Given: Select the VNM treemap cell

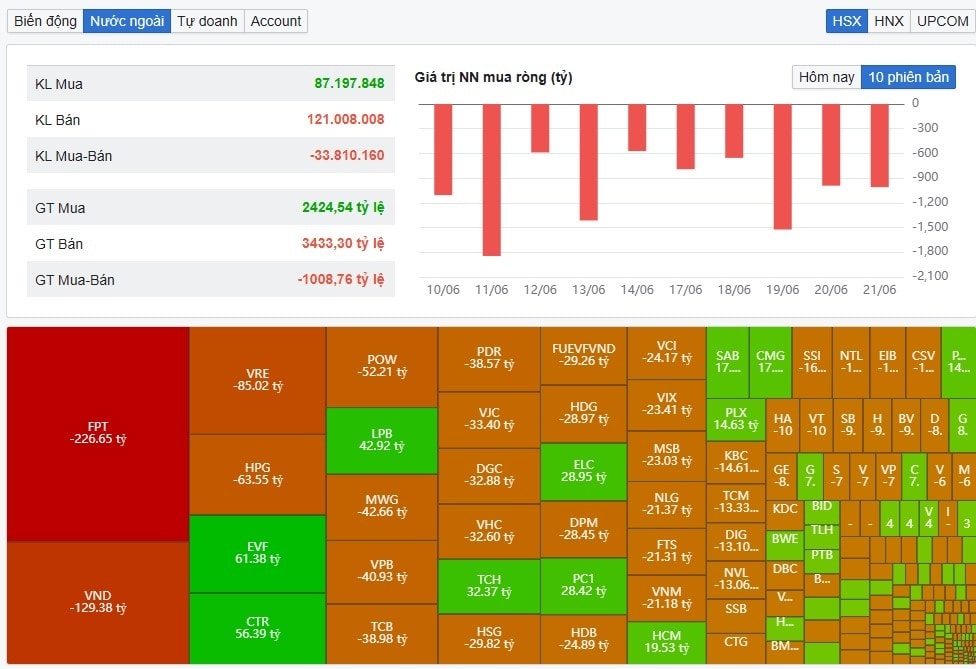Looking at the screenshot, I should tap(667, 598).
